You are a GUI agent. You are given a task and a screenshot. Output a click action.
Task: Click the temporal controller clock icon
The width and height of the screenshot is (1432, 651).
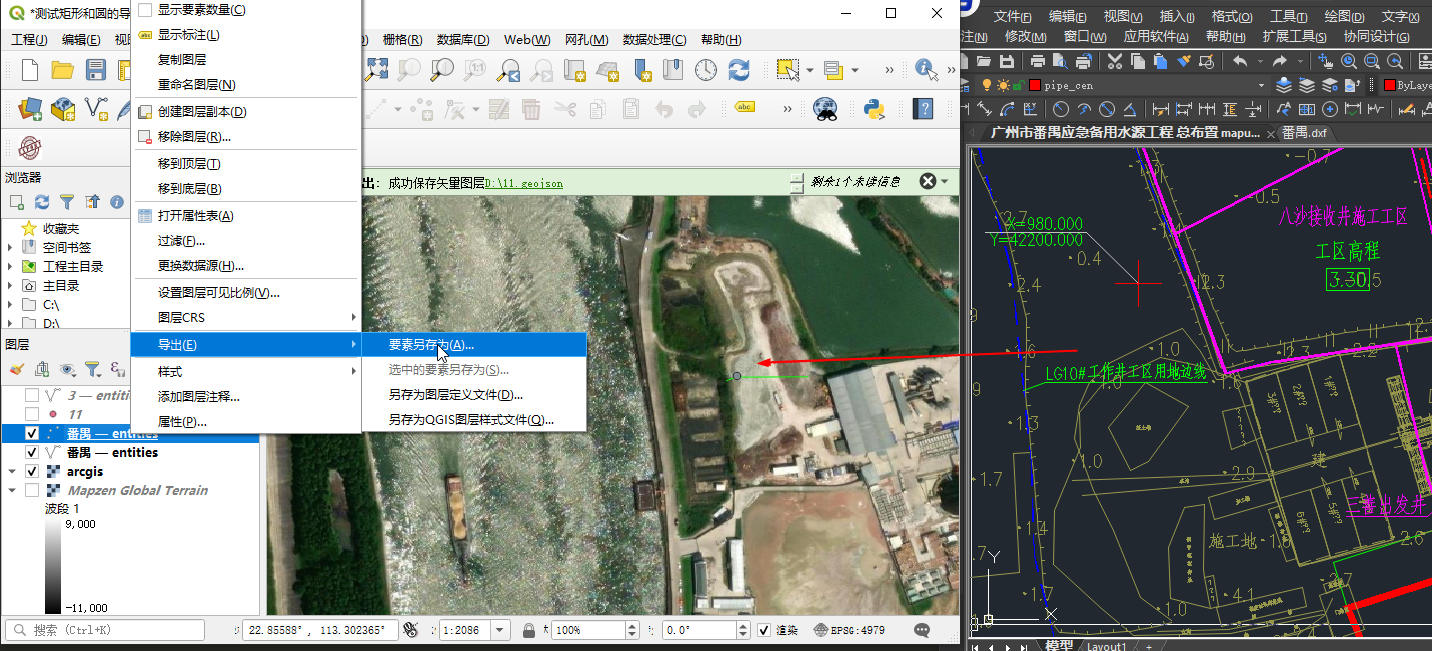coord(706,70)
